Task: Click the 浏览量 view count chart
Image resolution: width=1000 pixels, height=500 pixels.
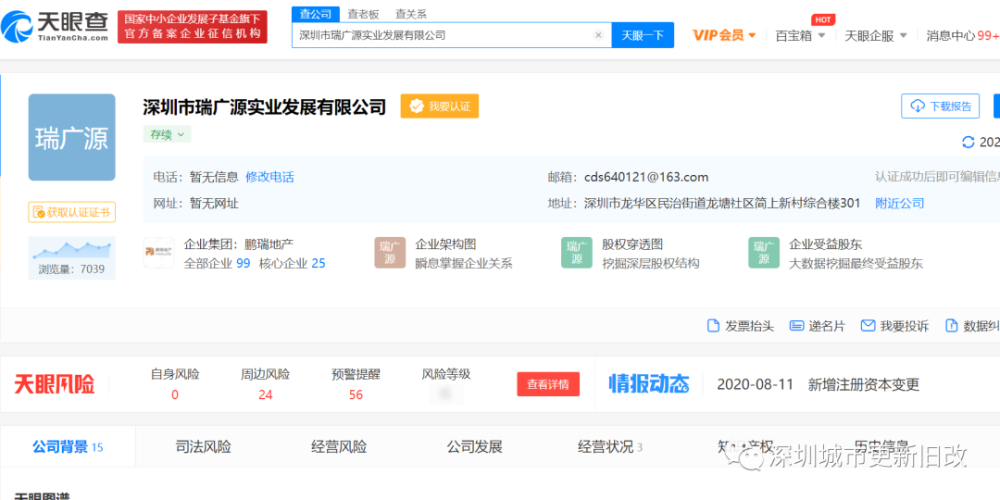Action: click(71, 258)
